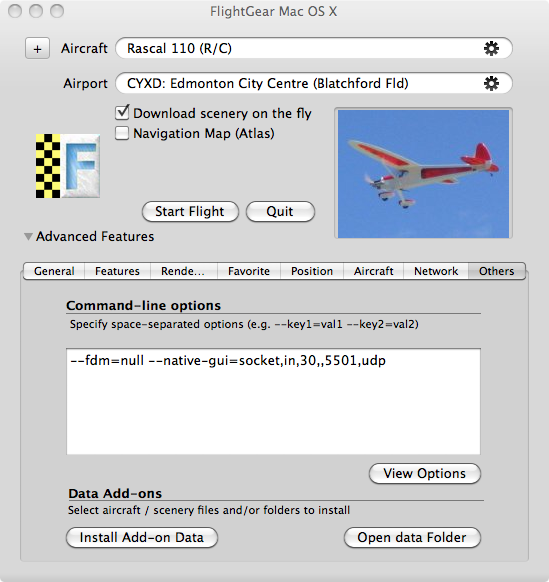This screenshot has width=549, height=582.
Task: Click the View Options button
Action: coord(425,473)
